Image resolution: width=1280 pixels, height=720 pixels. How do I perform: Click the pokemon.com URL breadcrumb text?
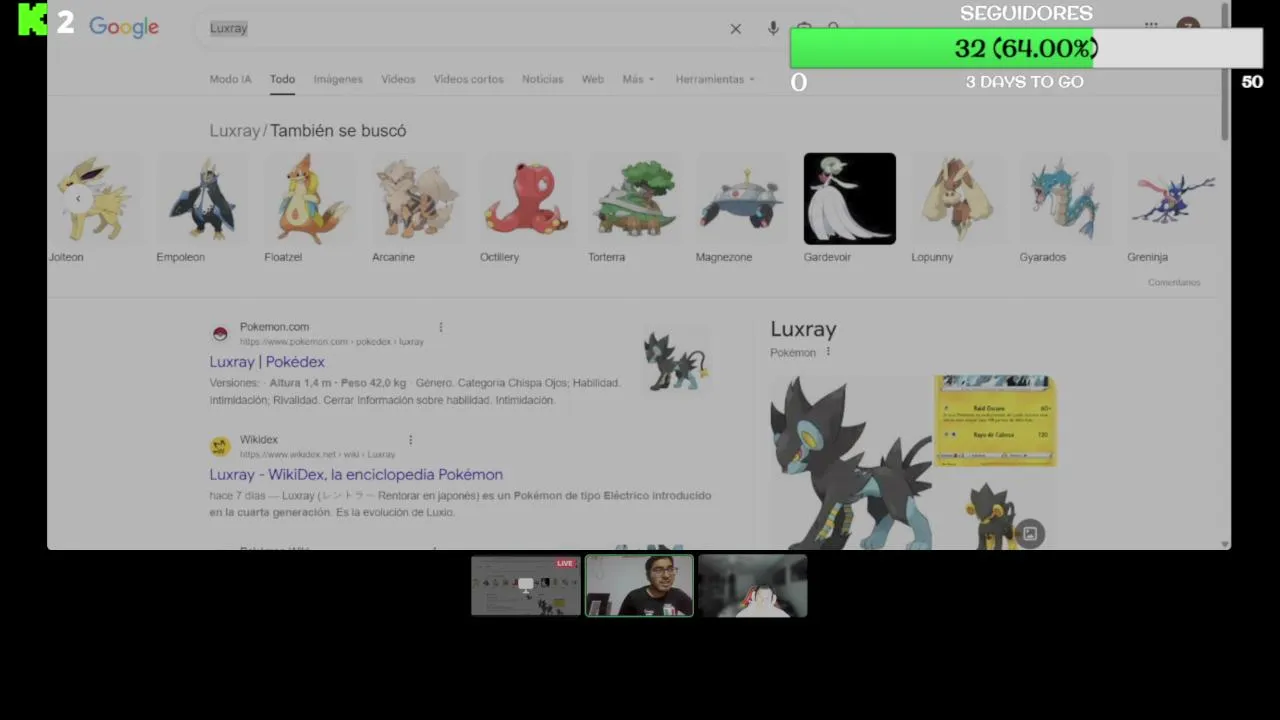(331, 342)
